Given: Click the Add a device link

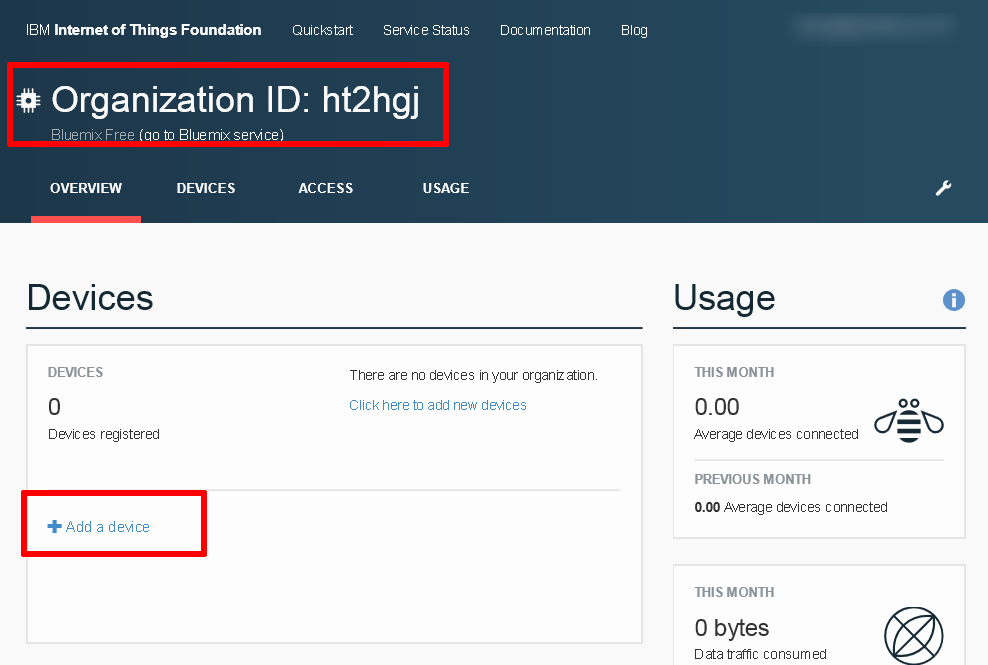Looking at the screenshot, I should click(x=108, y=526).
